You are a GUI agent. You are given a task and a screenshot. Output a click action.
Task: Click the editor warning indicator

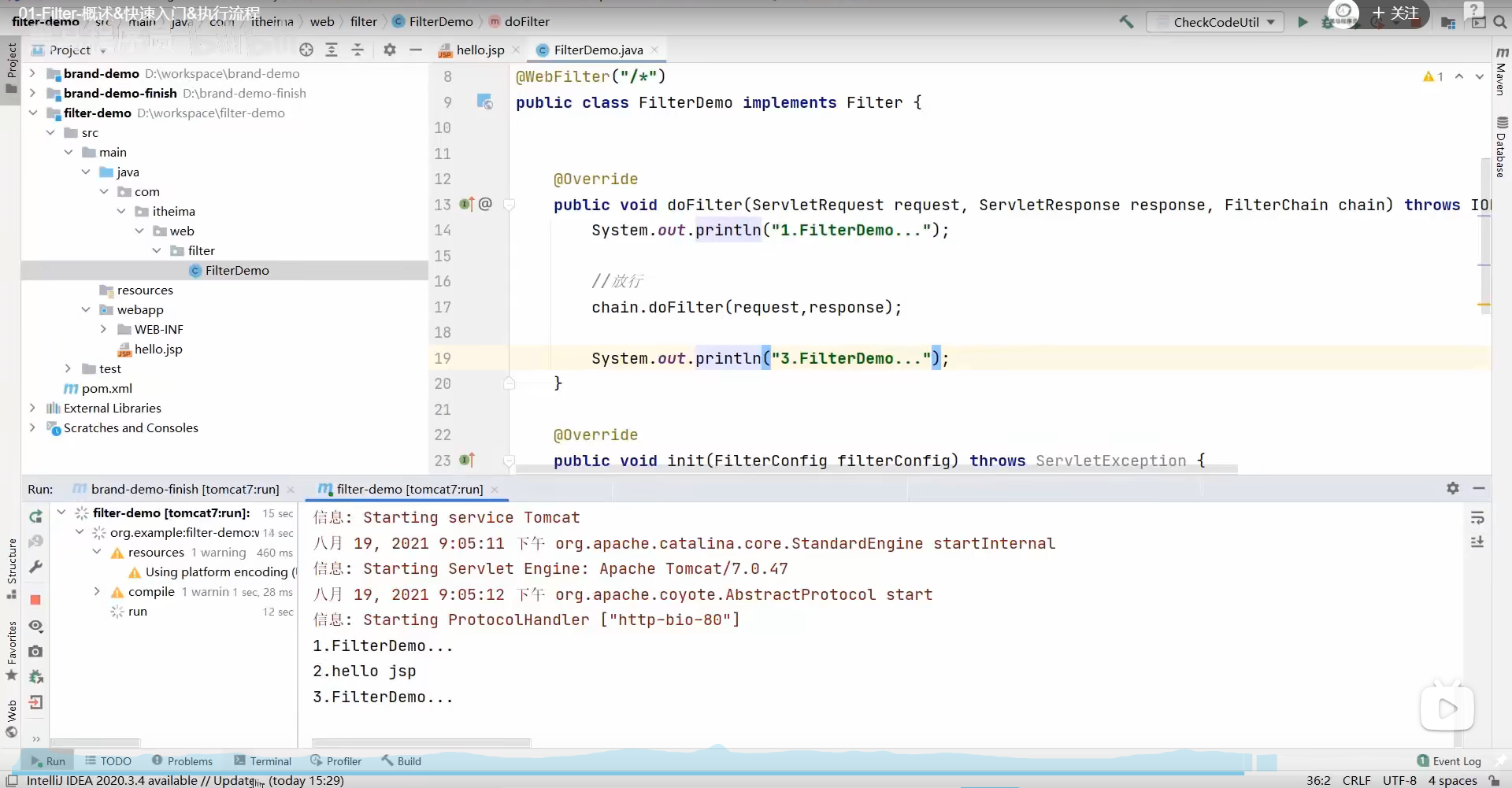pyautogui.click(x=1432, y=76)
